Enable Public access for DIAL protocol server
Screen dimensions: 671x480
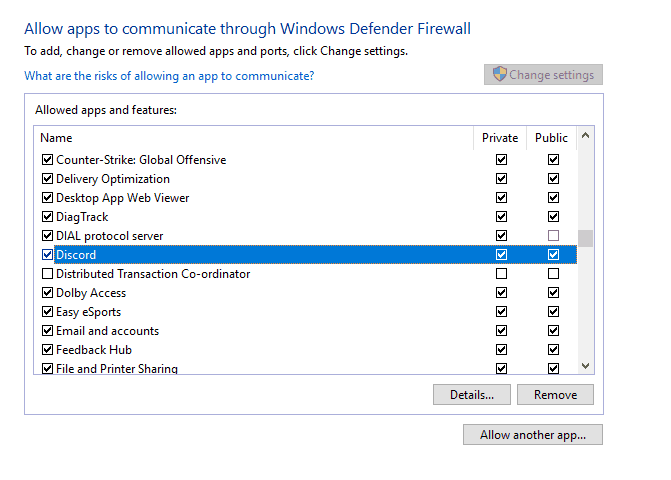tap(553, 235)
